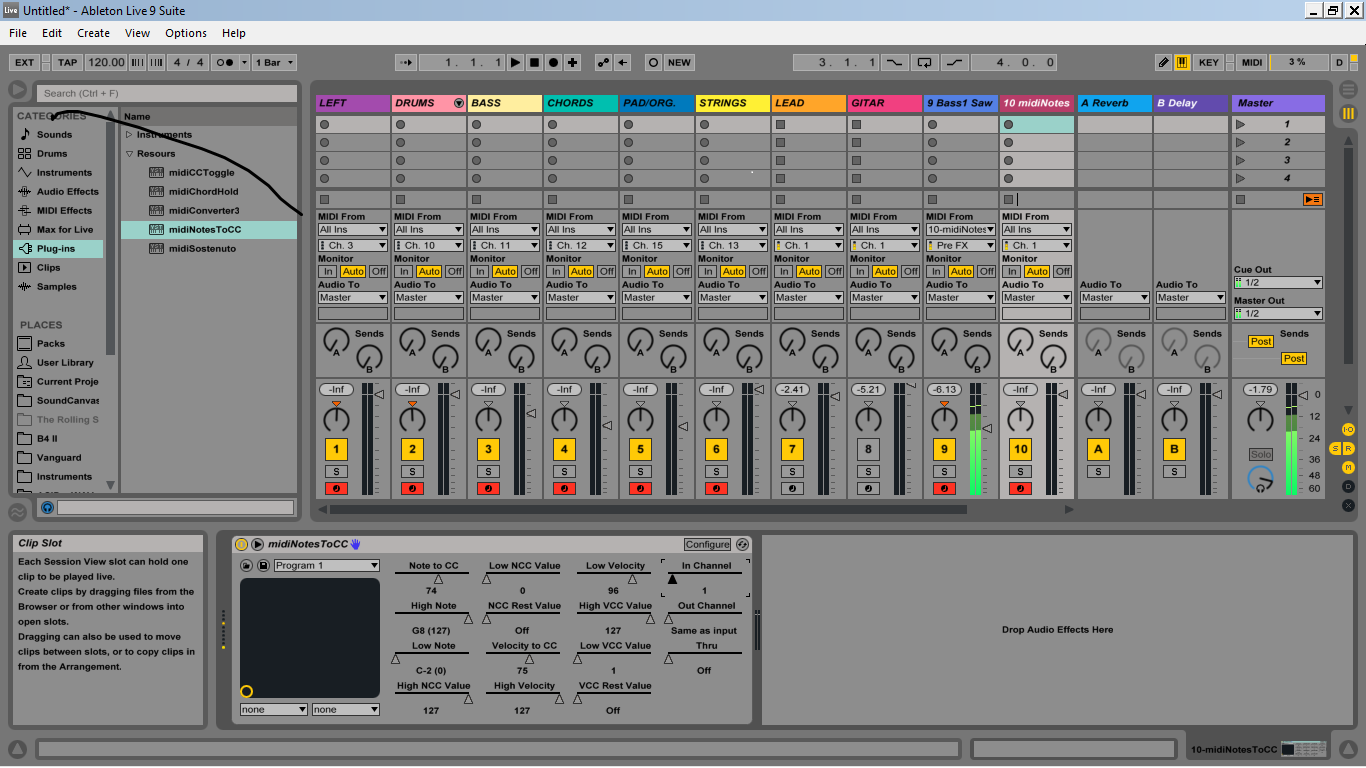Viewport: 1366px width, 768px height.
Task: Toggle the In/Out section selector
Action: tap(1348, 429)
